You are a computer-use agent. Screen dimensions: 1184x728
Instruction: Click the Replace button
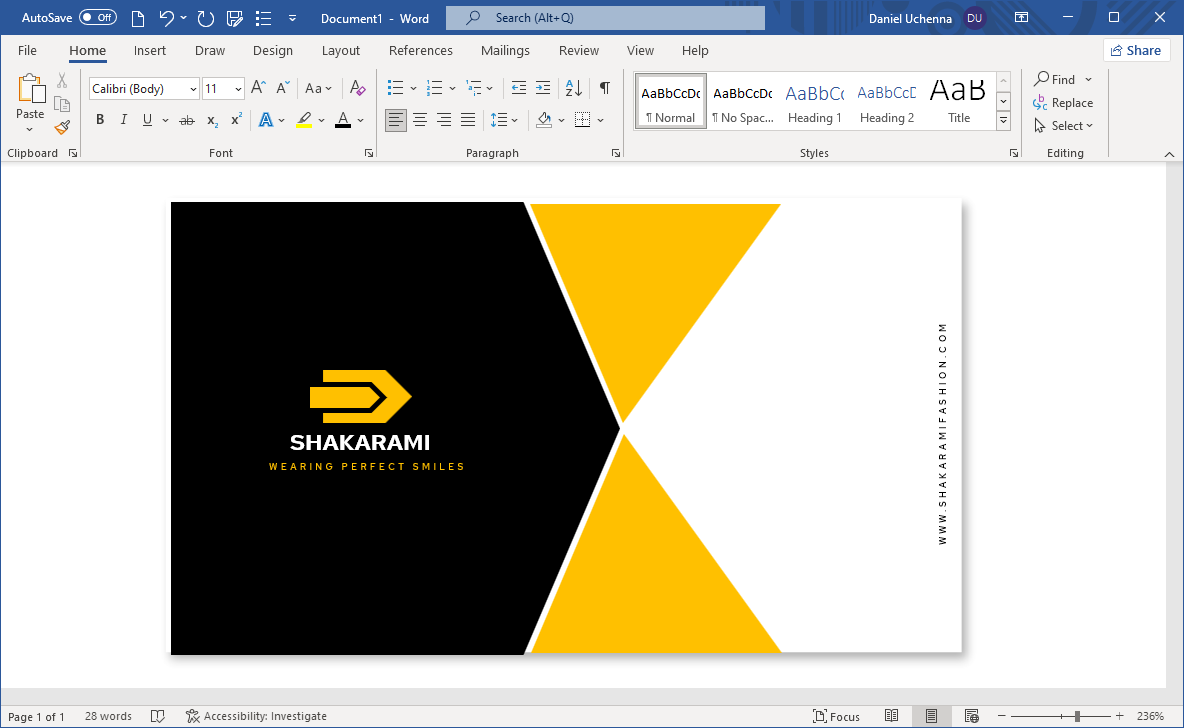[1063, 103]
